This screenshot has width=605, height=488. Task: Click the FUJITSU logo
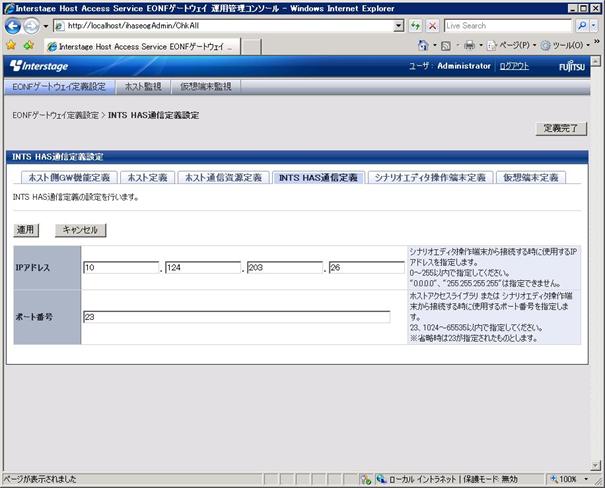point(572,66)
